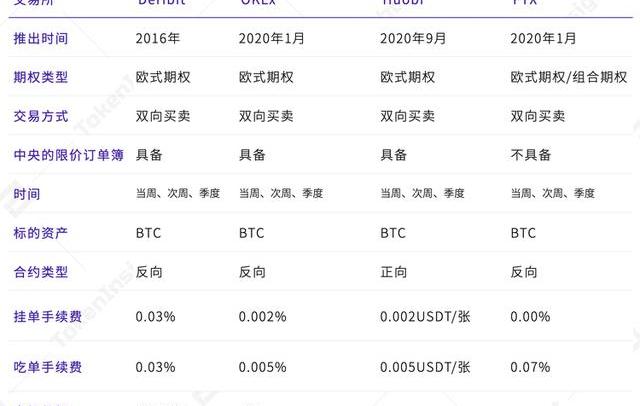This screenshot has height=406, width=640.
Task: Click the 标的资产 row label
Action: pos(41,233)
